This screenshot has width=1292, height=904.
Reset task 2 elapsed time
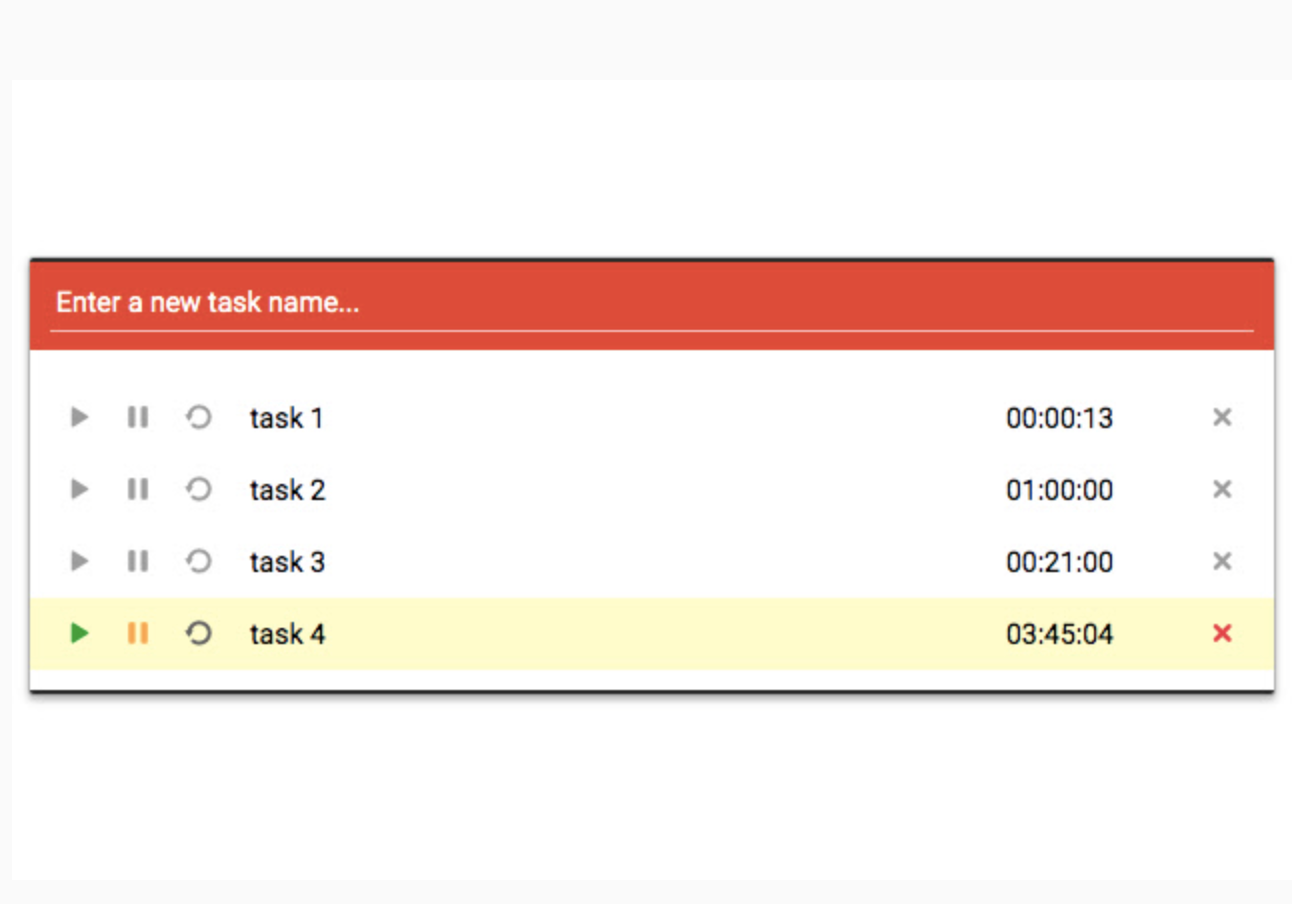199,489
